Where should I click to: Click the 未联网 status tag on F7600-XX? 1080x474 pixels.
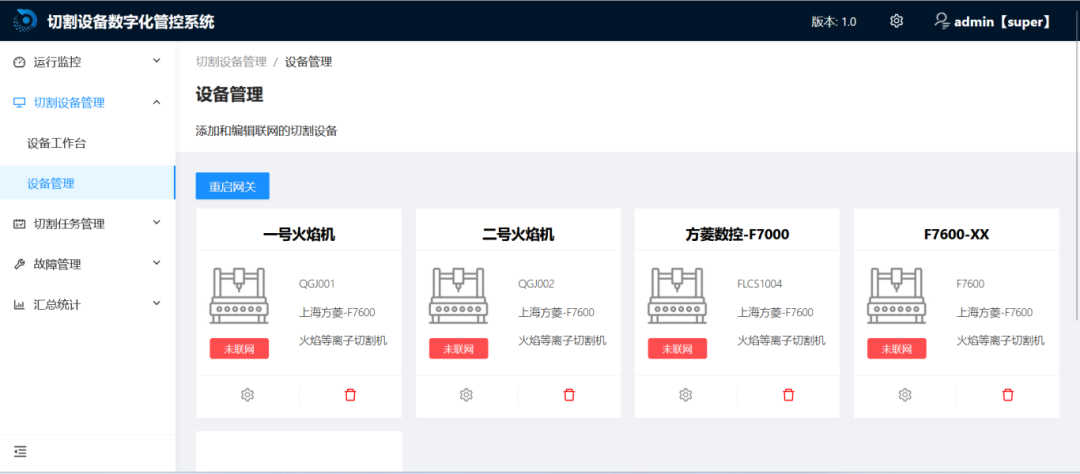pyautogui.click(x=897, y=349)
